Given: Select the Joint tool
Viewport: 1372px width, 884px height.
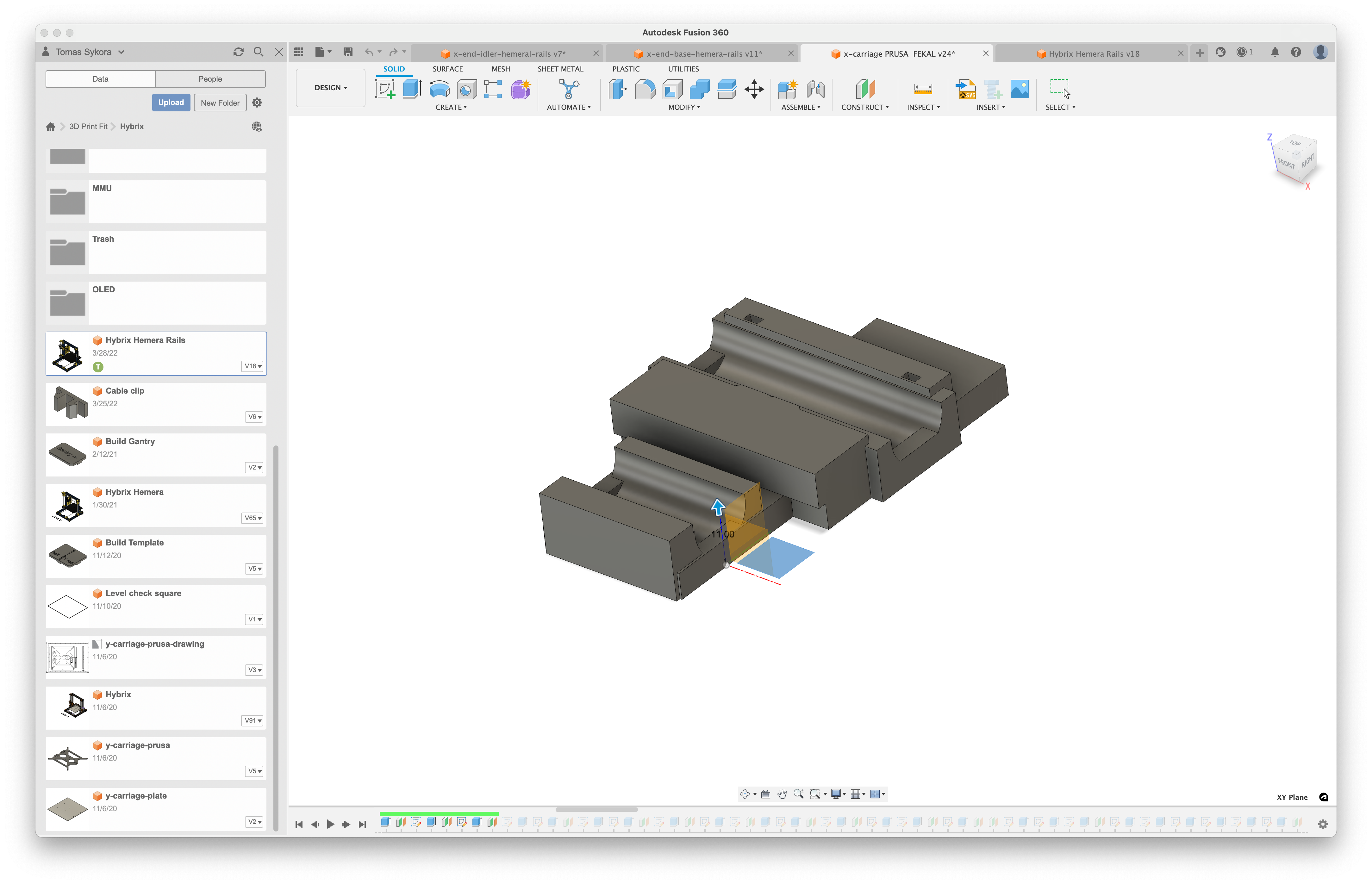Looking at the screenshot, I should pos(815,89).
